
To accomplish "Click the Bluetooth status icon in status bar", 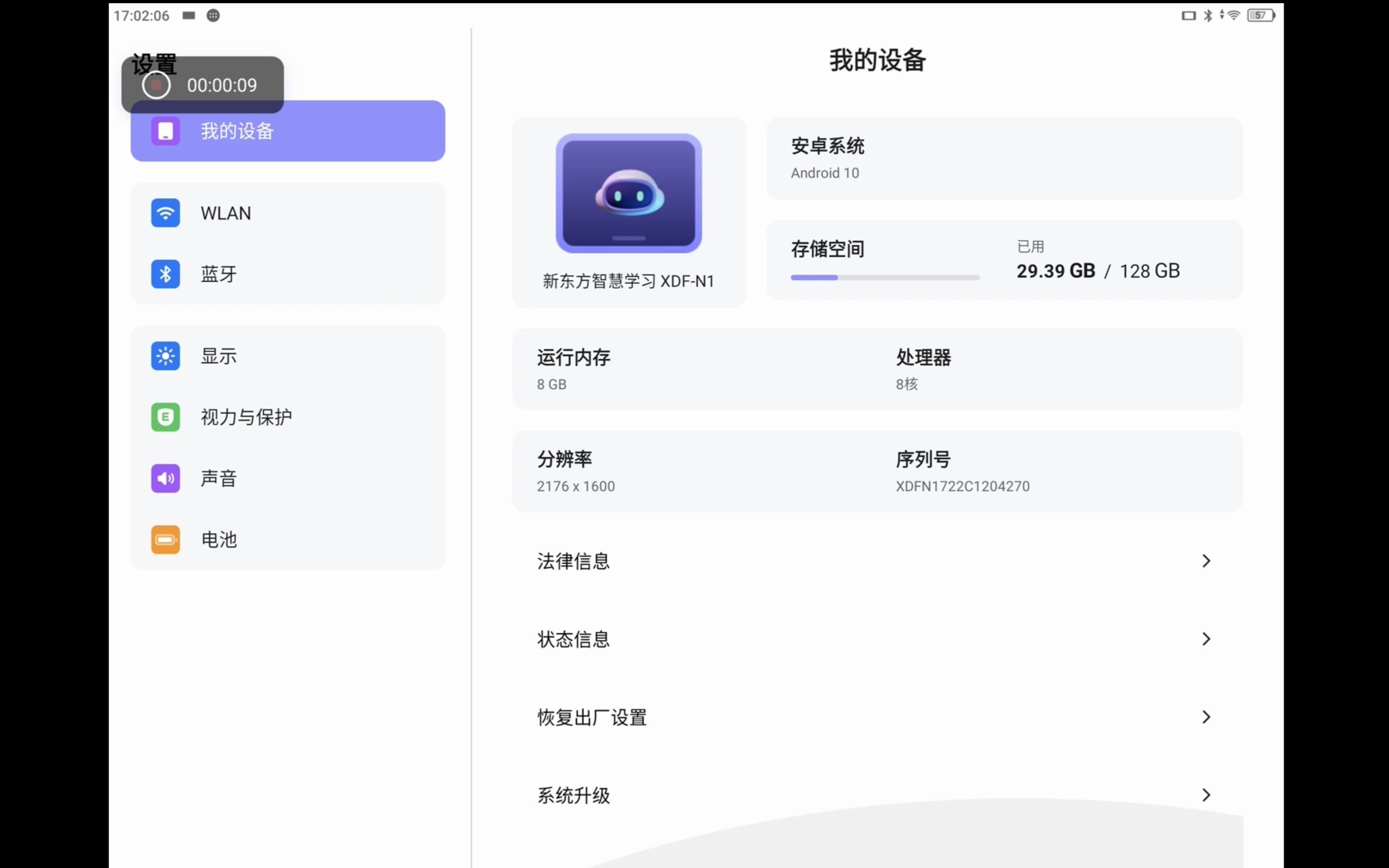I will 1208,16.
